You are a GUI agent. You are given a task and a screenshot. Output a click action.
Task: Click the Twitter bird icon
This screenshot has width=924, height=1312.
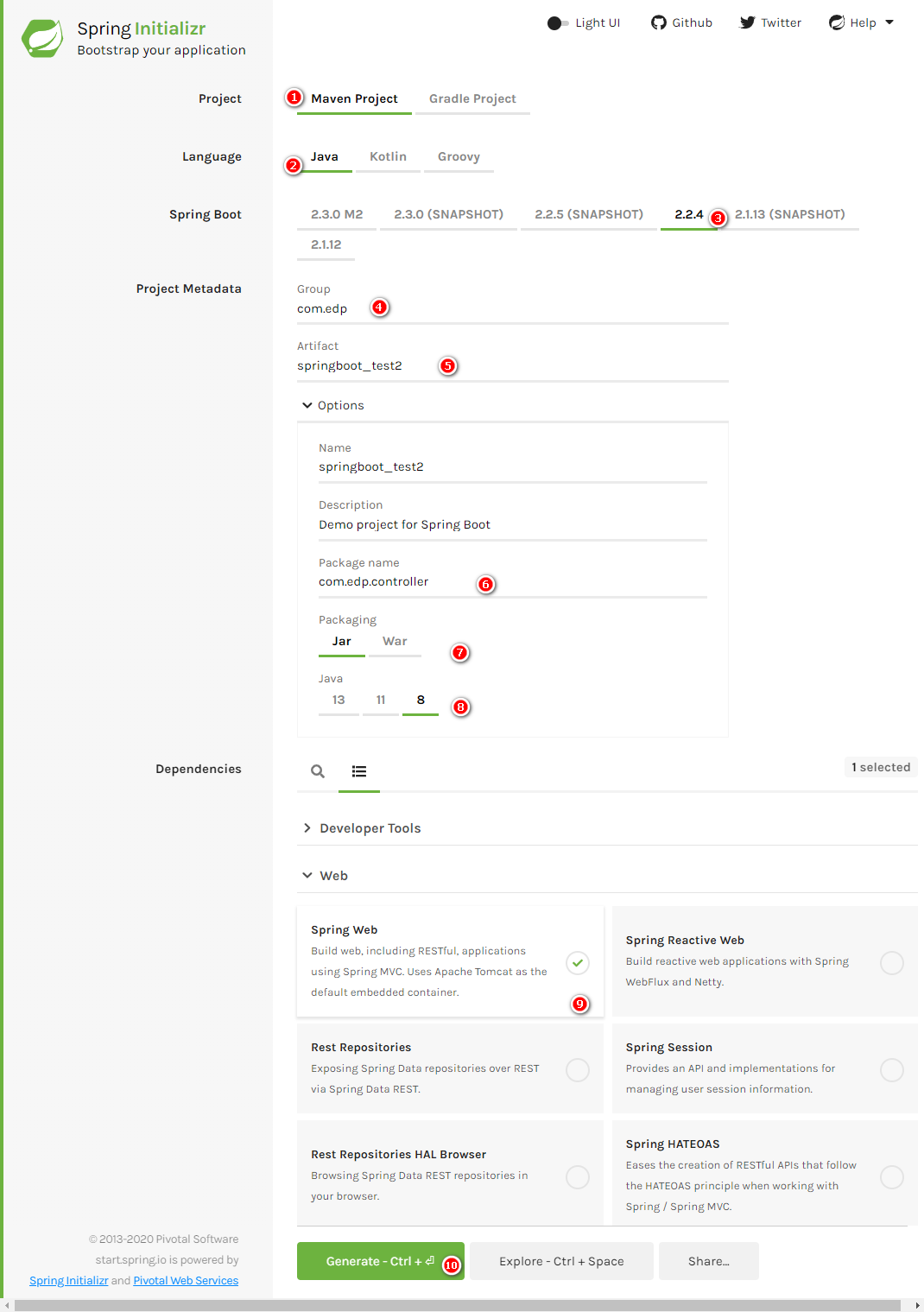pyautogui.click(x=748, y=22)
